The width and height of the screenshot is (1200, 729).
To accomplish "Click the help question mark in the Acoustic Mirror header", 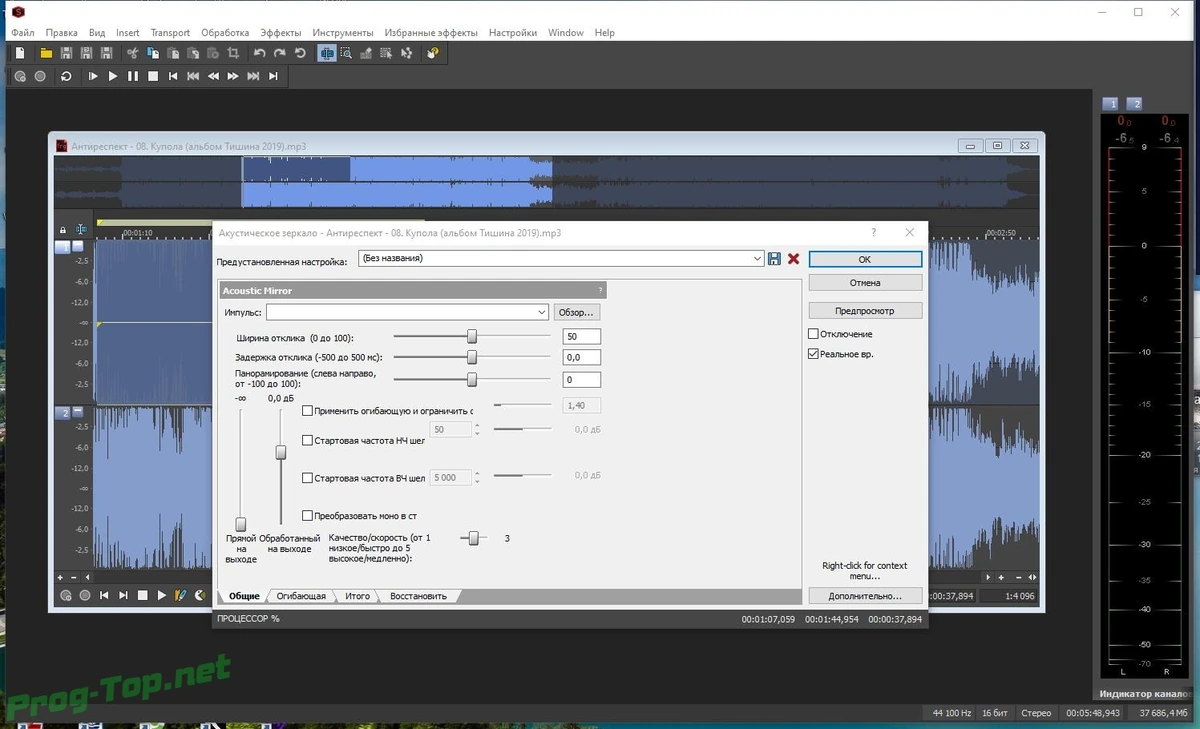I will (600, 290).
